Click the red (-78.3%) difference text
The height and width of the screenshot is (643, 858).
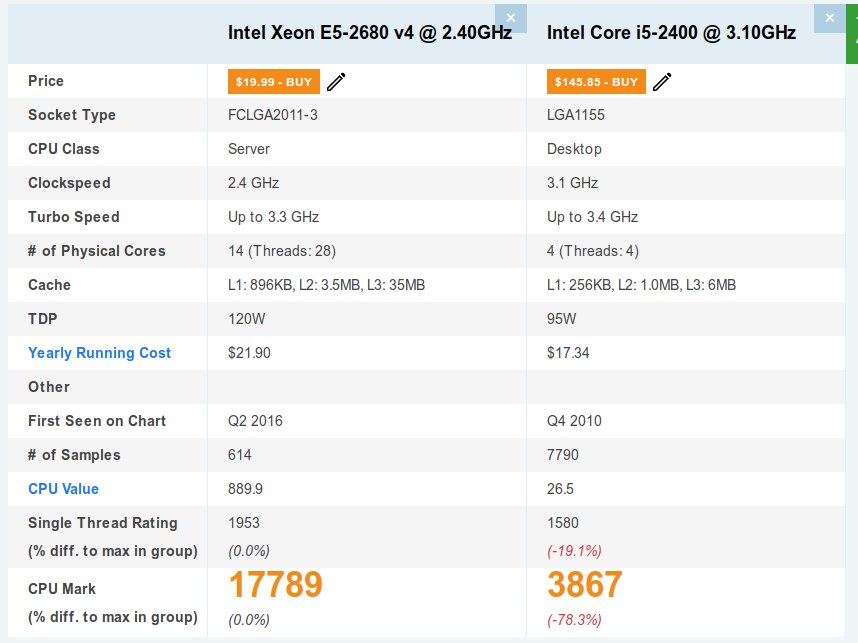[574, 620]
